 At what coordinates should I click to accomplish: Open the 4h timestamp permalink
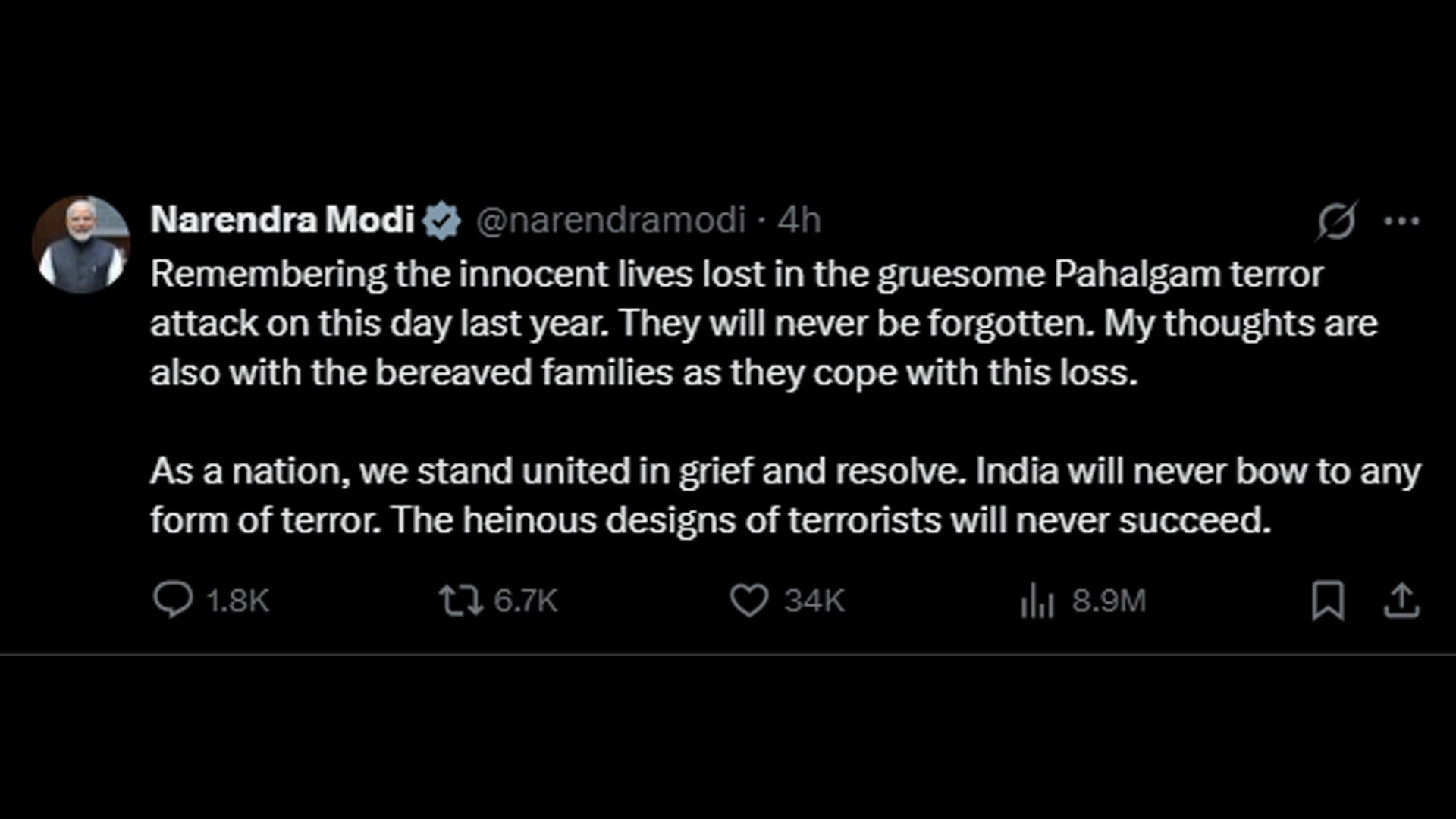tap(799, 220)
